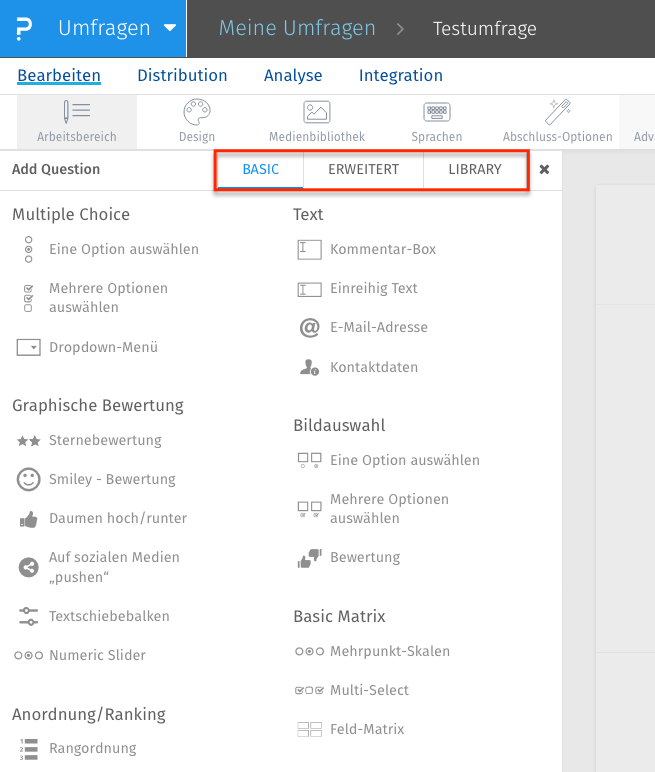
Task: Add Kontaktdaten person icon
Action: [309, 367]
